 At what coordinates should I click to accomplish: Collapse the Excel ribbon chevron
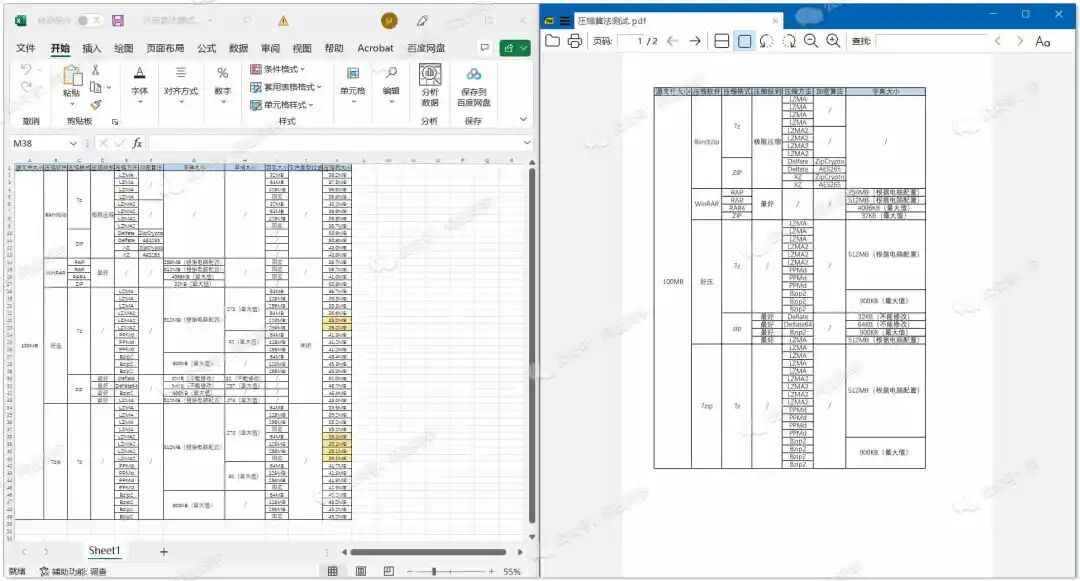point(523,120)
